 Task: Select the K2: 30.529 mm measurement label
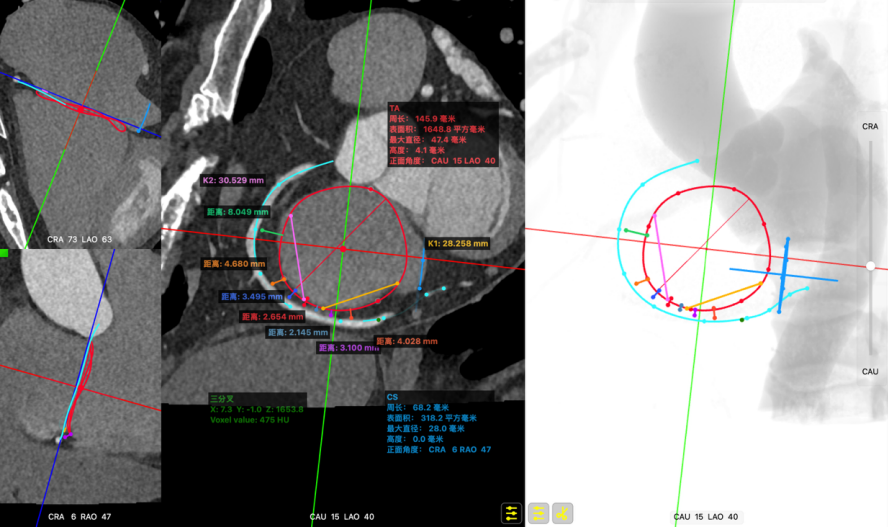point(236,181)
